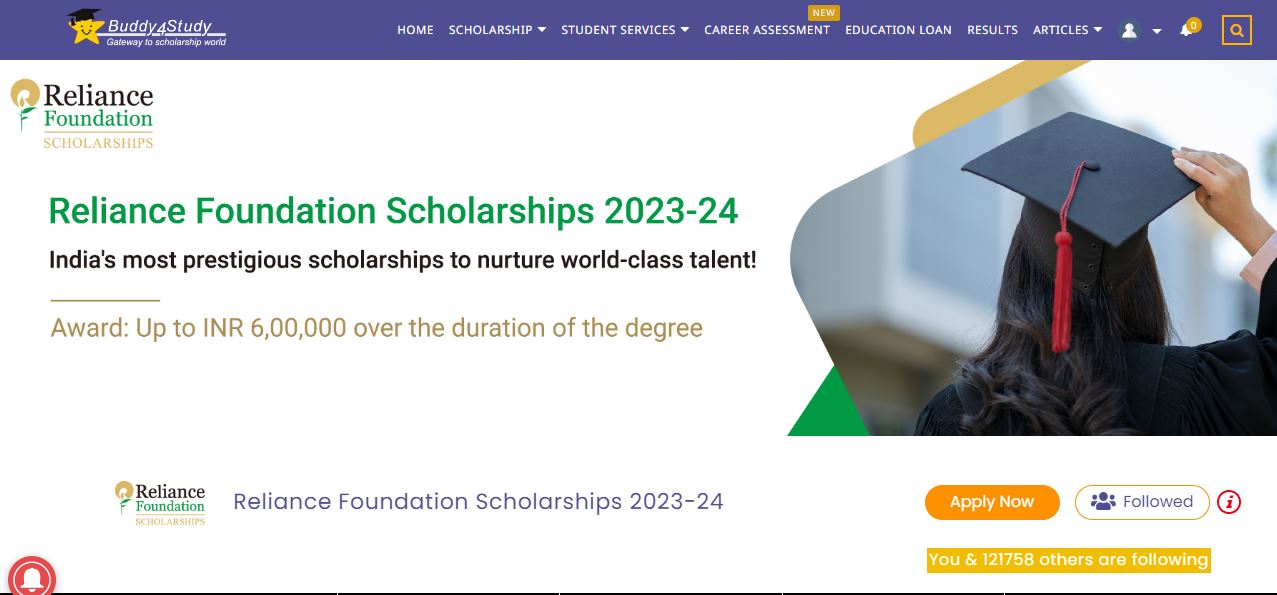Go to the Home menu item

[415, 30]
